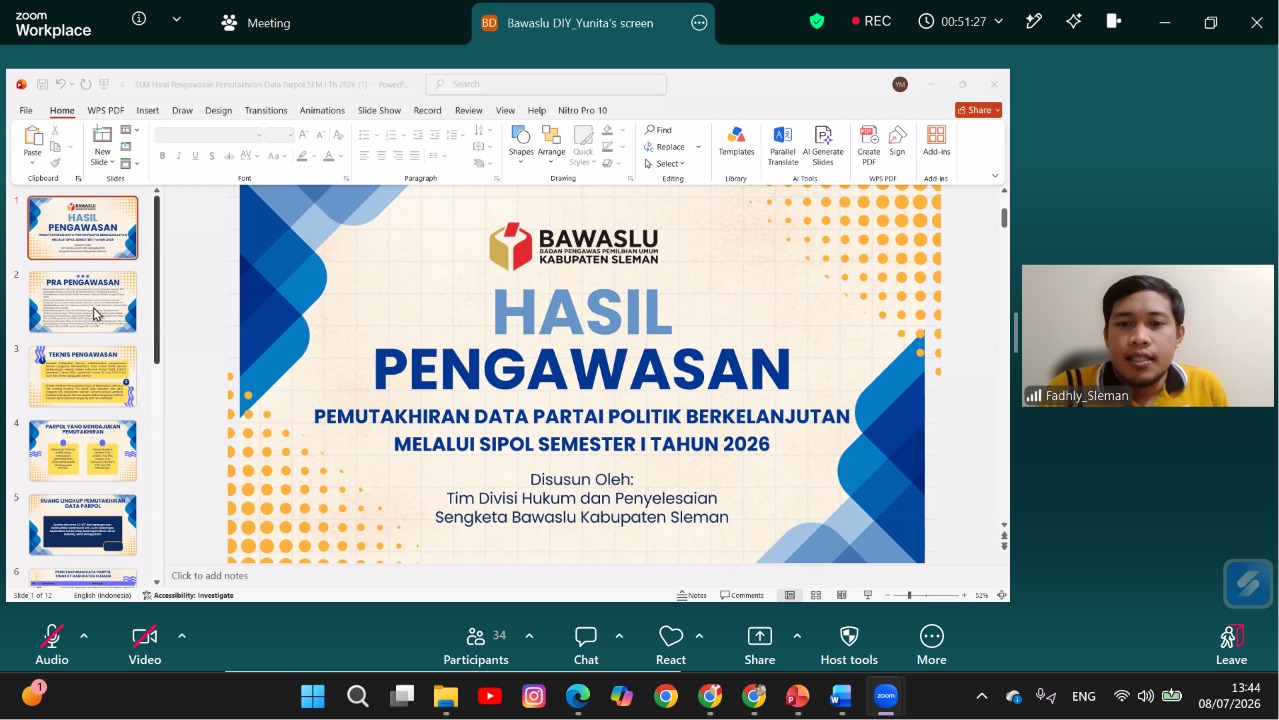This screenshot has height=720, width=1279.
Task: Open shared screen options ellipsis
Action: coord(699,23)
